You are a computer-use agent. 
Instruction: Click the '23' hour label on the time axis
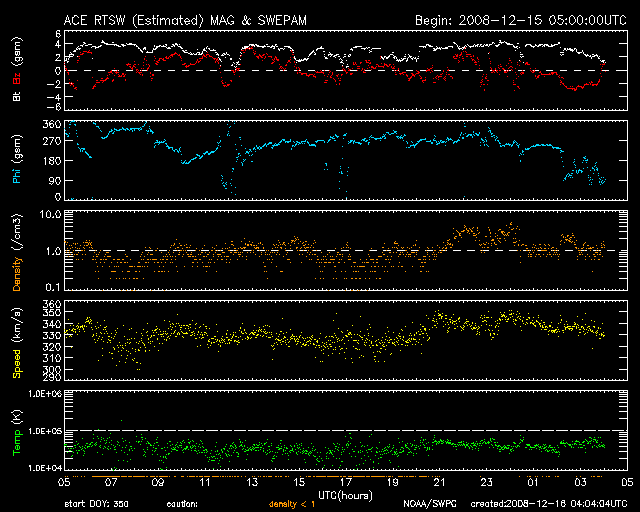487,482
